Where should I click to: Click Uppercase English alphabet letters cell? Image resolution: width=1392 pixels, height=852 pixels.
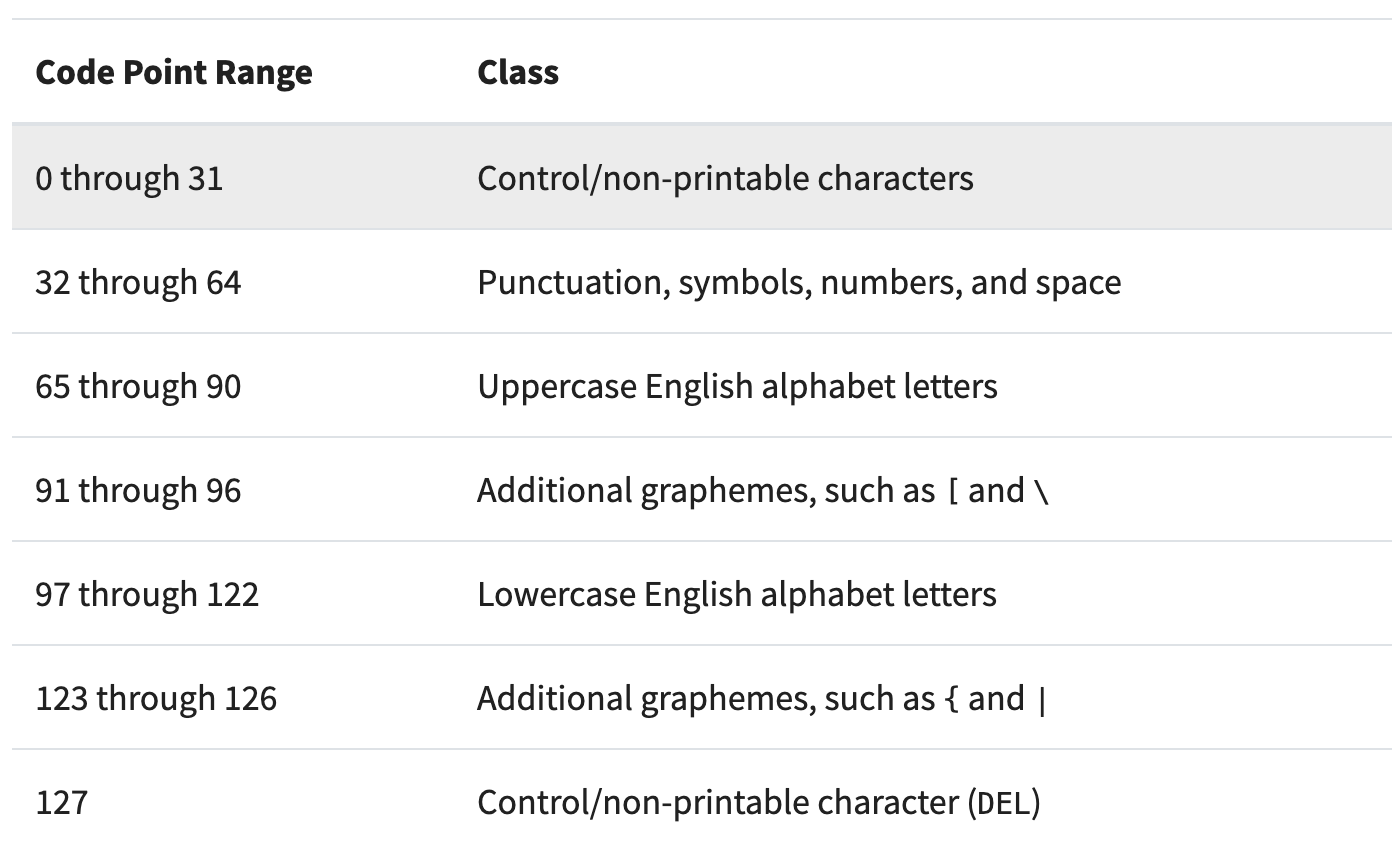(737, 386)
